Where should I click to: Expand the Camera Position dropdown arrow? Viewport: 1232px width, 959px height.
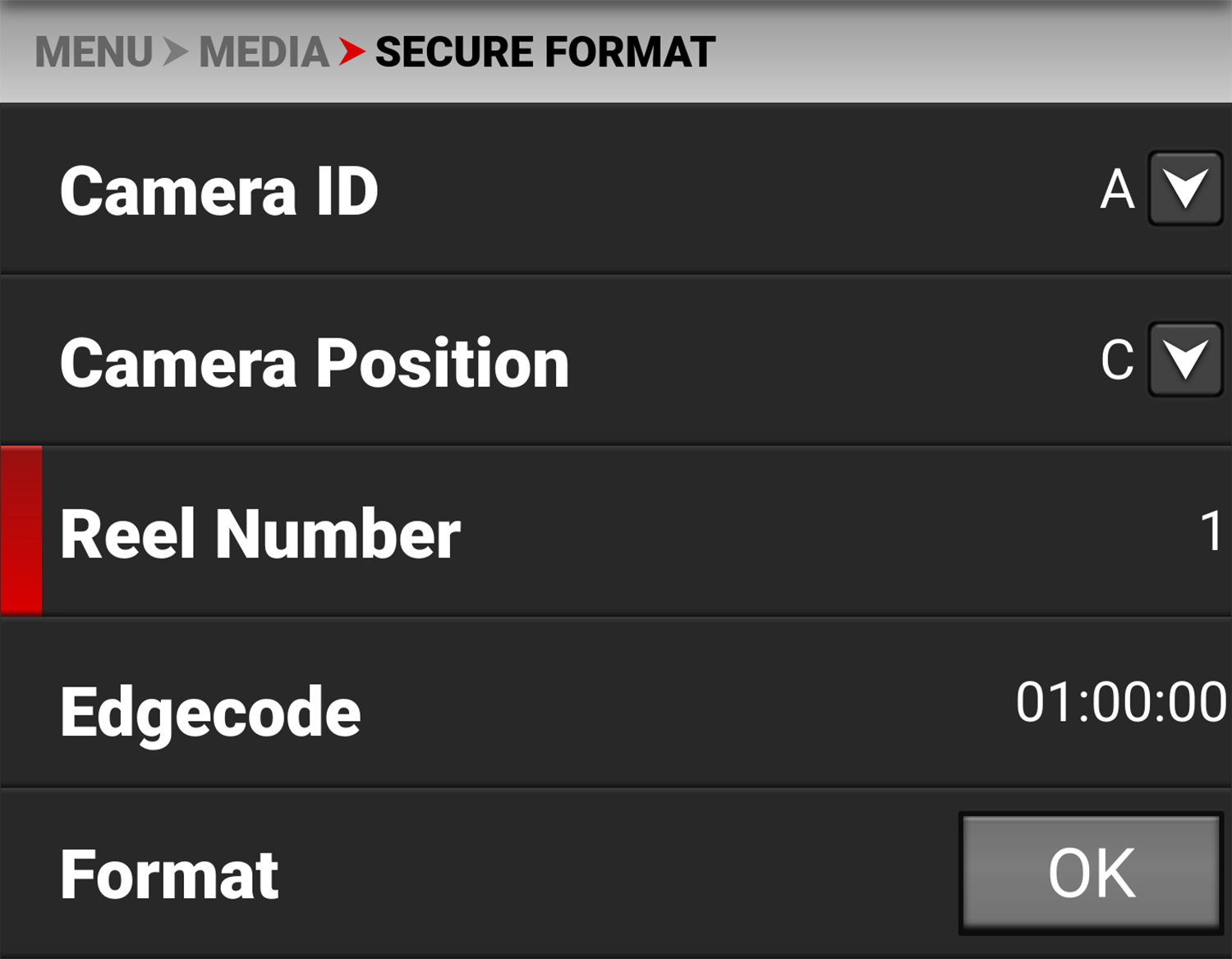(x=1184, y=360)
